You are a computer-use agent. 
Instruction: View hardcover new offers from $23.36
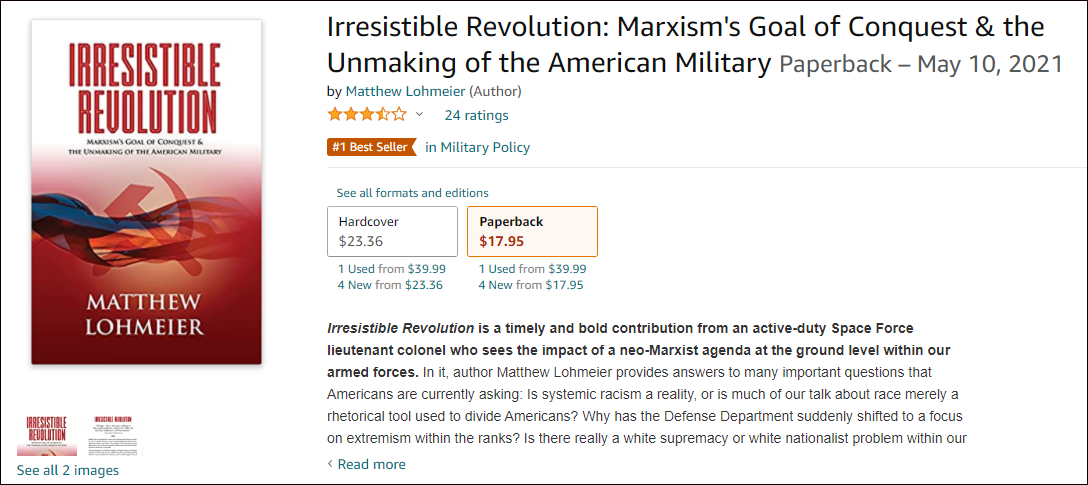pos(390,285)
